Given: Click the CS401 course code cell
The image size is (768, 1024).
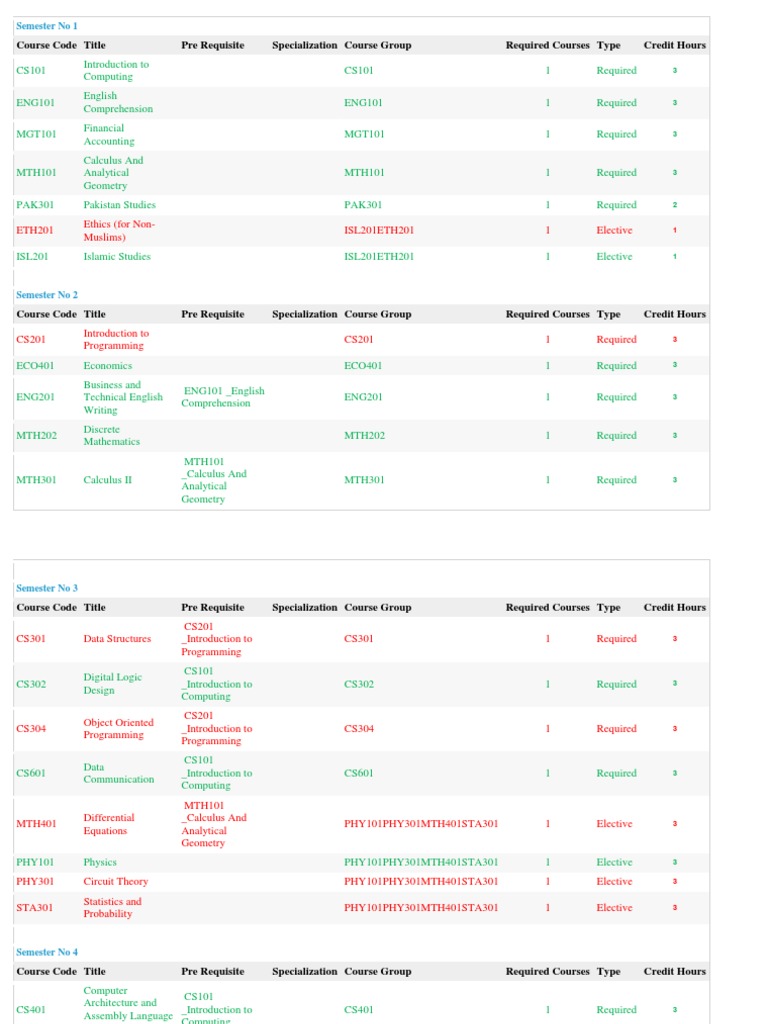Looking at the screenshot, I should tap(31, 1010).
